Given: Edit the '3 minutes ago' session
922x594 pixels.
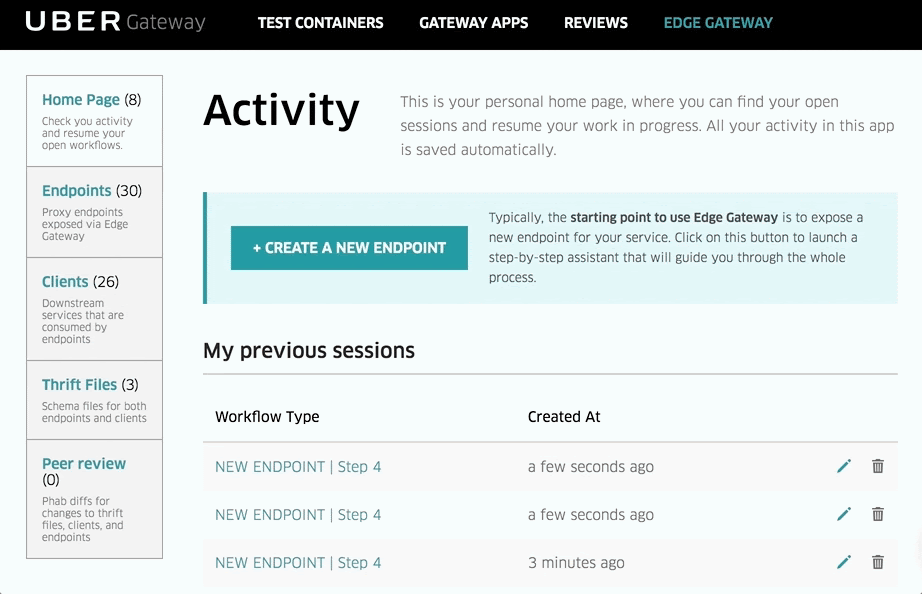Looking at the screenshot, I should (x=844, y=563).
